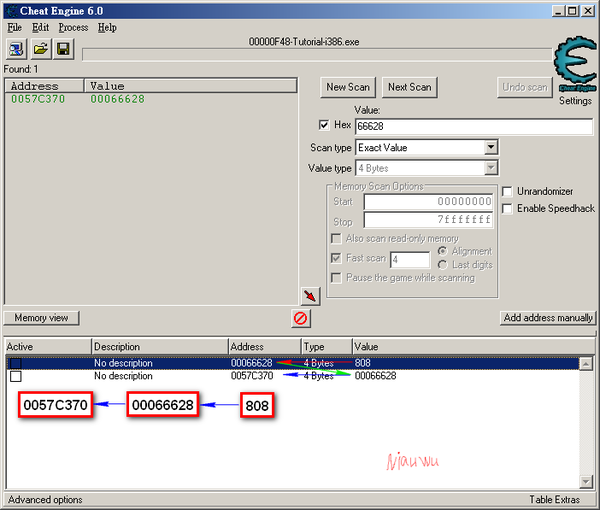Click address 0057C370 in the address table
Viewport: 600px width, 510px height.
pyautogui.click(x=252, y=376)
